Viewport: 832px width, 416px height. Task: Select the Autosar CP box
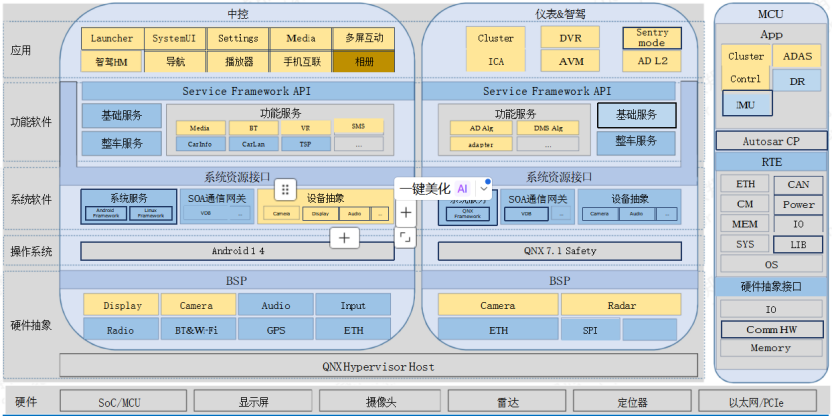(x=770, y=141)
